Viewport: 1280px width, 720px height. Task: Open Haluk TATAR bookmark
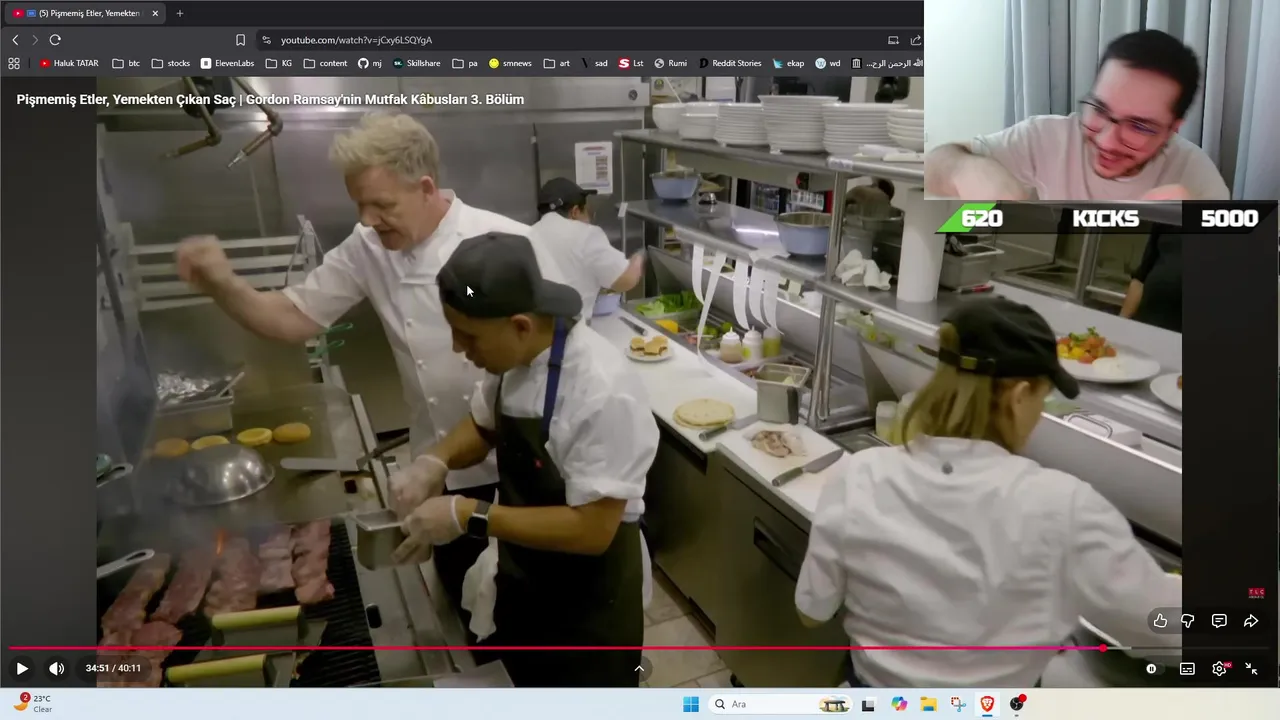click(69, 63)
